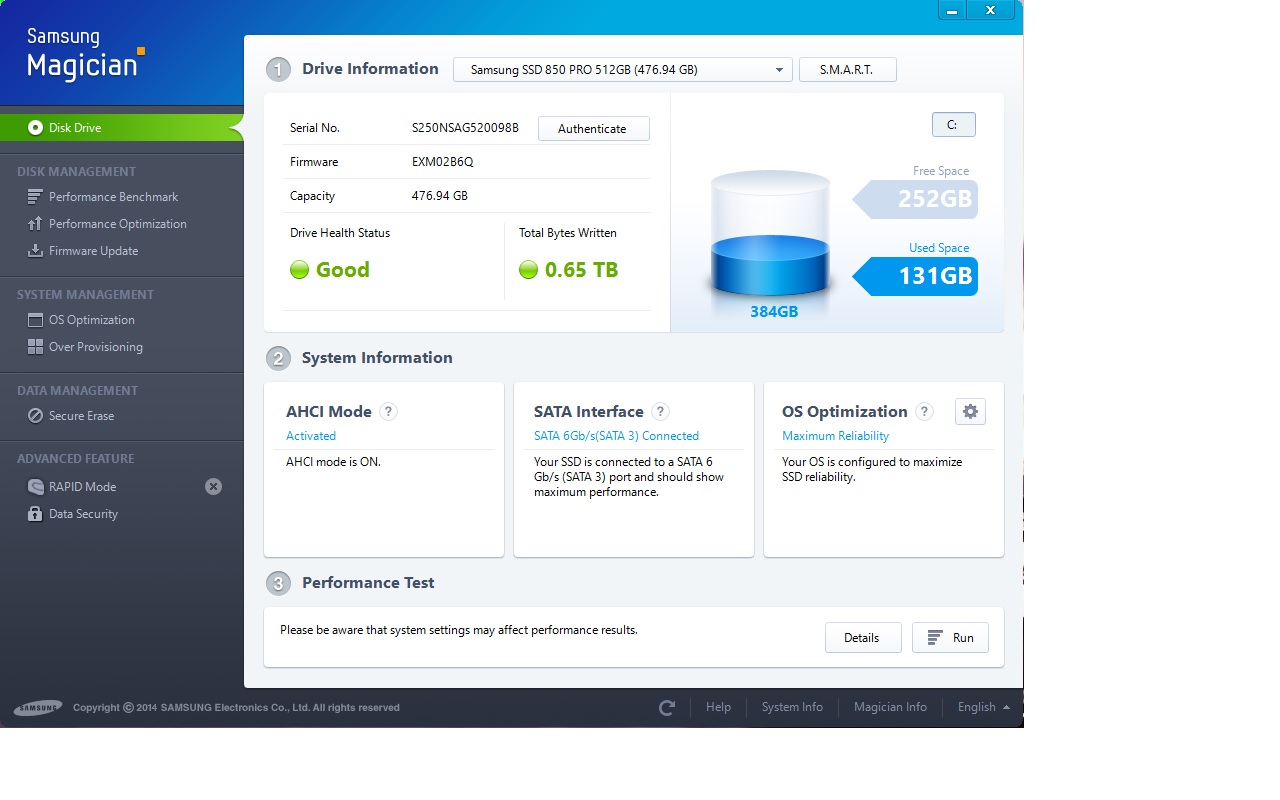Click the S.M.A.R.T. button

point(847,70)
